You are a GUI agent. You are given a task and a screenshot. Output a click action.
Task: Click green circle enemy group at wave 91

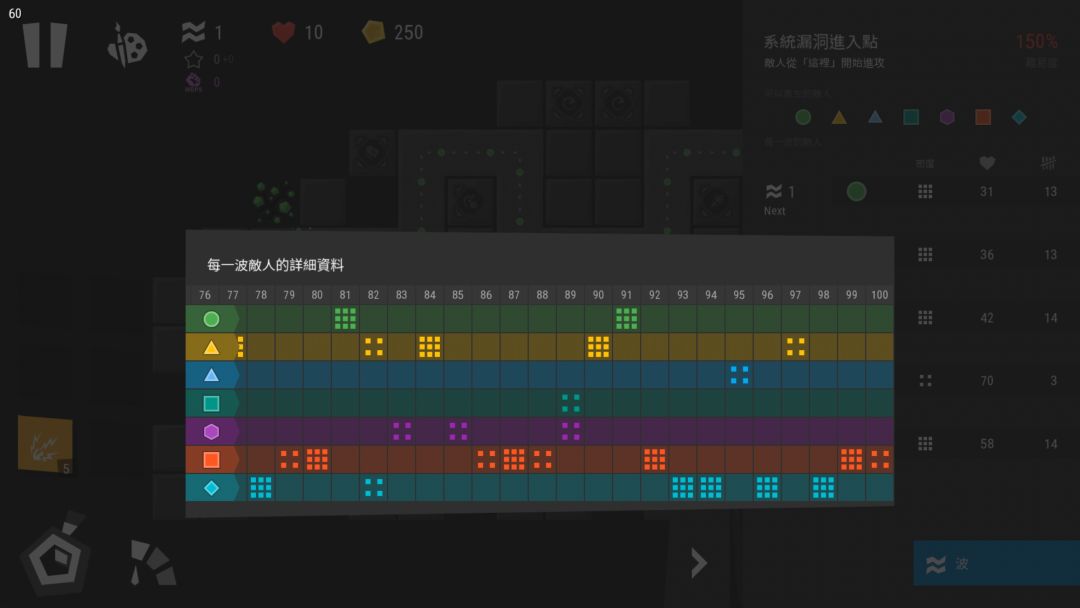tap(626, 319)
